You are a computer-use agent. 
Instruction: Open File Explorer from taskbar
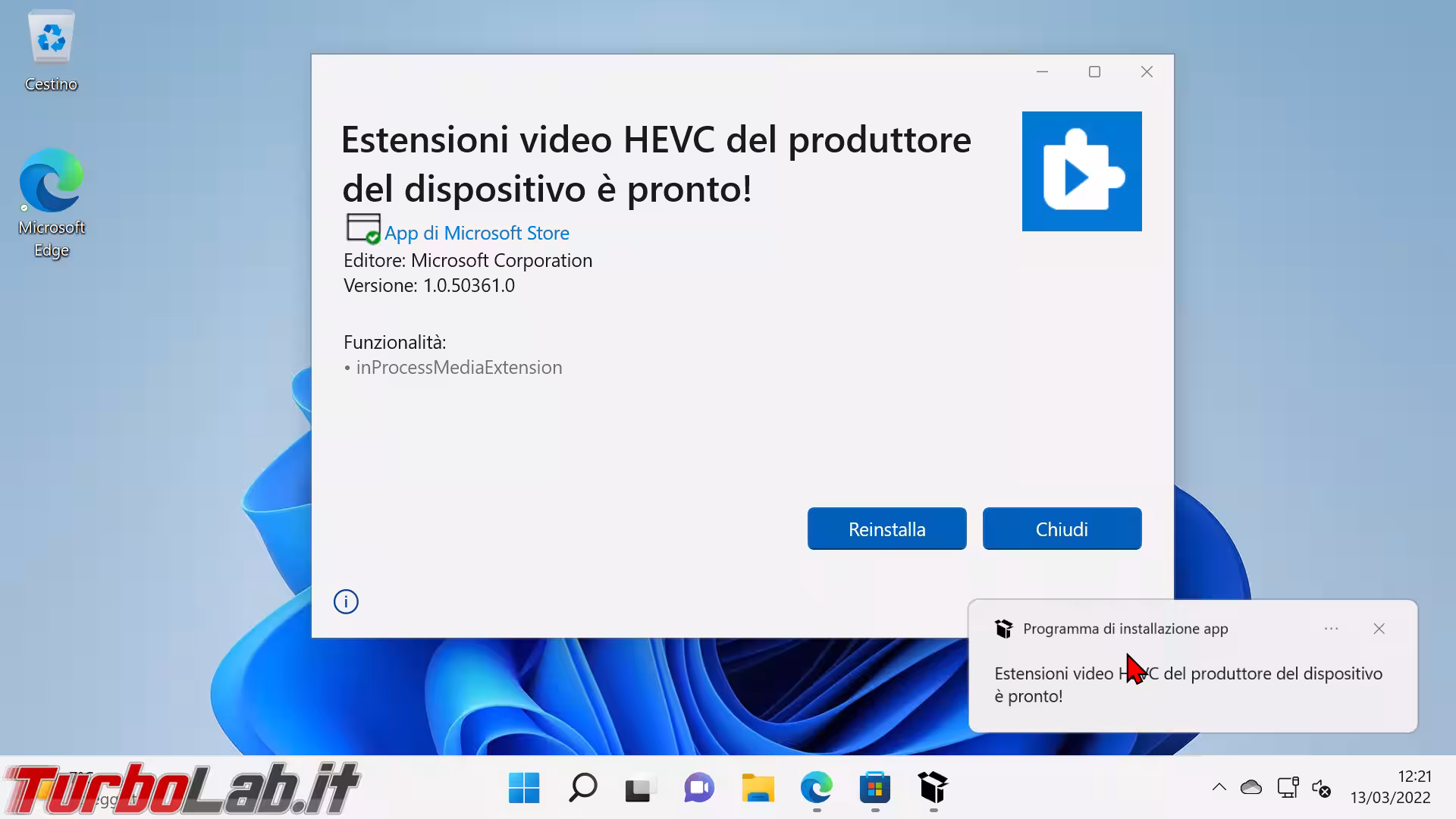[758, 788]
